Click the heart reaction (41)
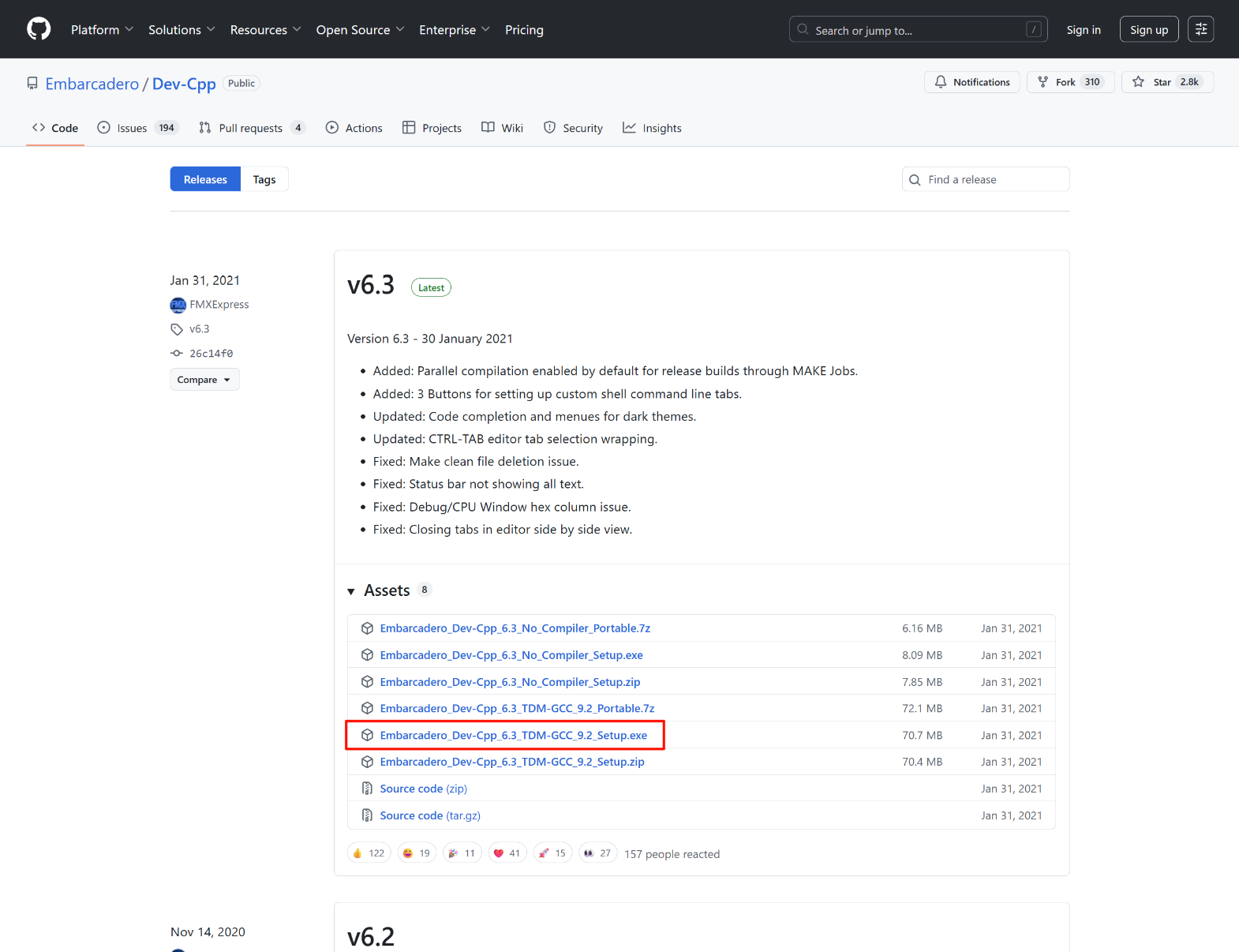The width and height of the screenshot is (1239, 952). [507, 853]
